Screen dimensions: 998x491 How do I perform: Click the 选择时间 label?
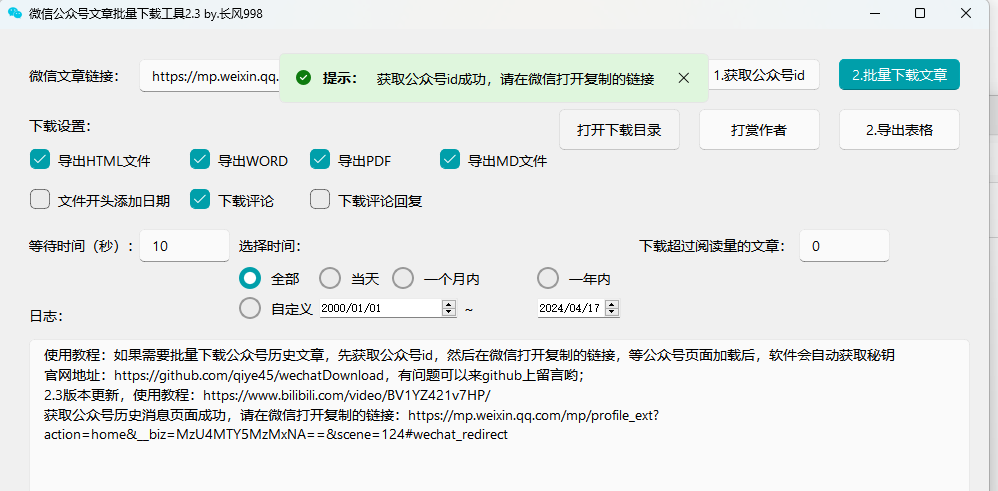coord(270,246)
